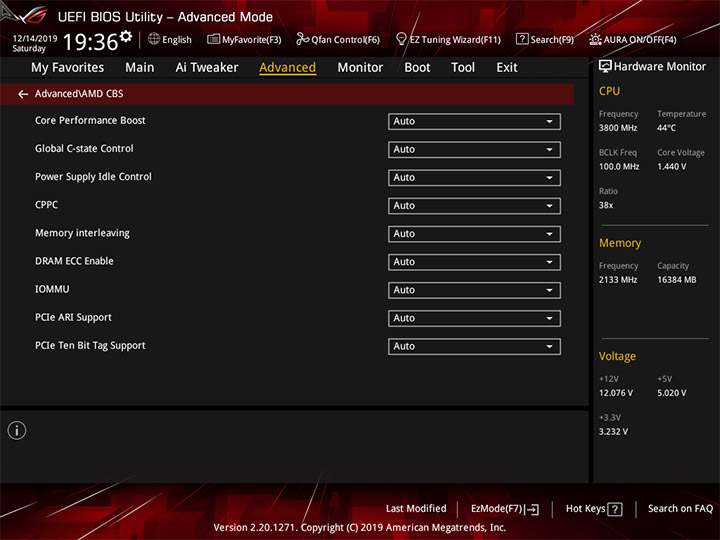The image size is (720, 540).
Task: Open the Global C-state Control dropdown
Action: coord(474,150)
